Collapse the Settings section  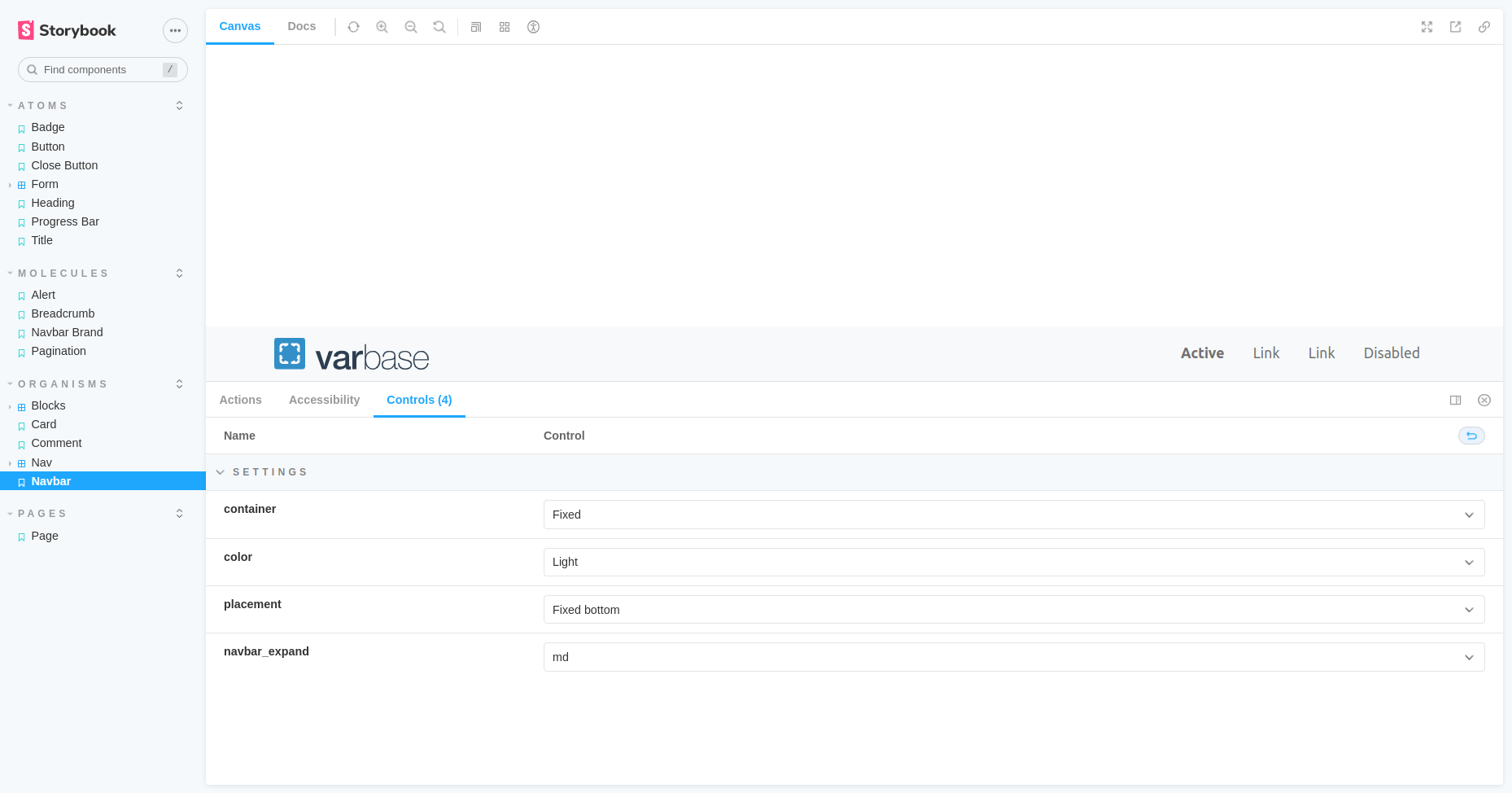point(221,472)
